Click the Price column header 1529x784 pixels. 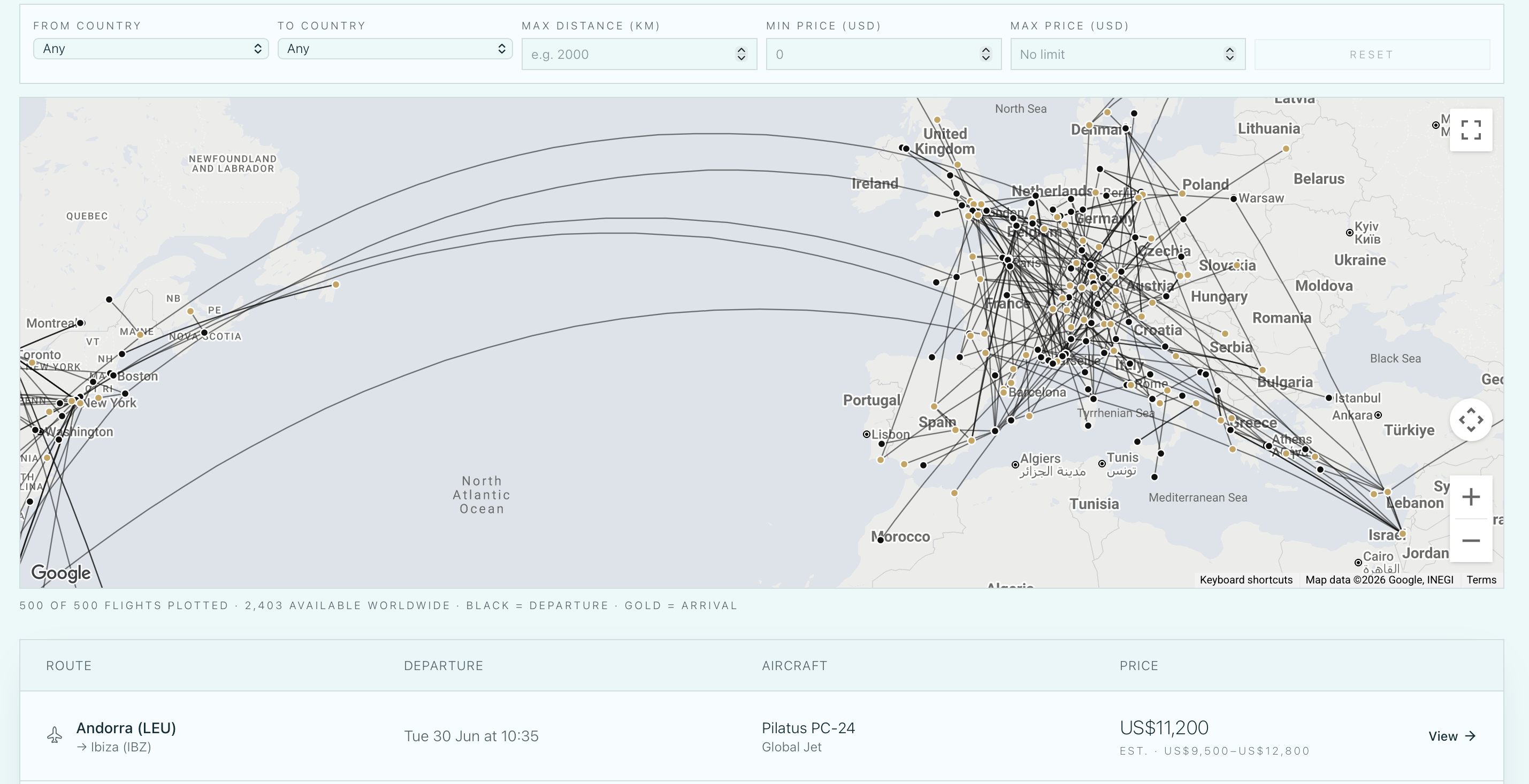1138,665
